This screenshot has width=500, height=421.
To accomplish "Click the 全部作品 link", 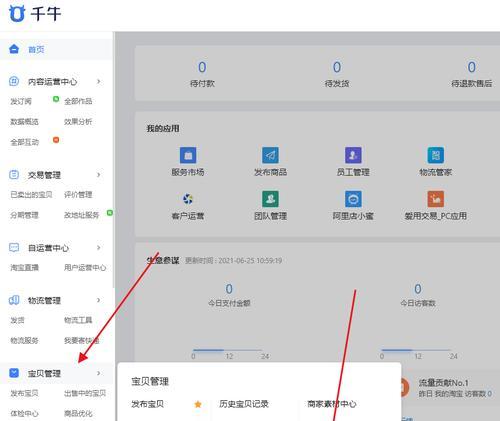I will click(x=78, y=101).
